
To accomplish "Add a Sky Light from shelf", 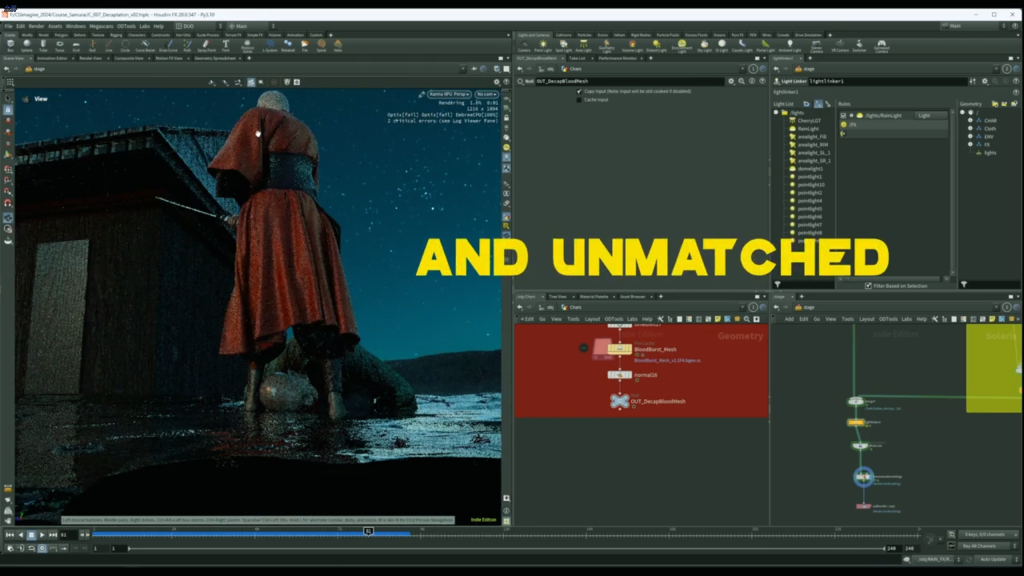I will (704, 46).
